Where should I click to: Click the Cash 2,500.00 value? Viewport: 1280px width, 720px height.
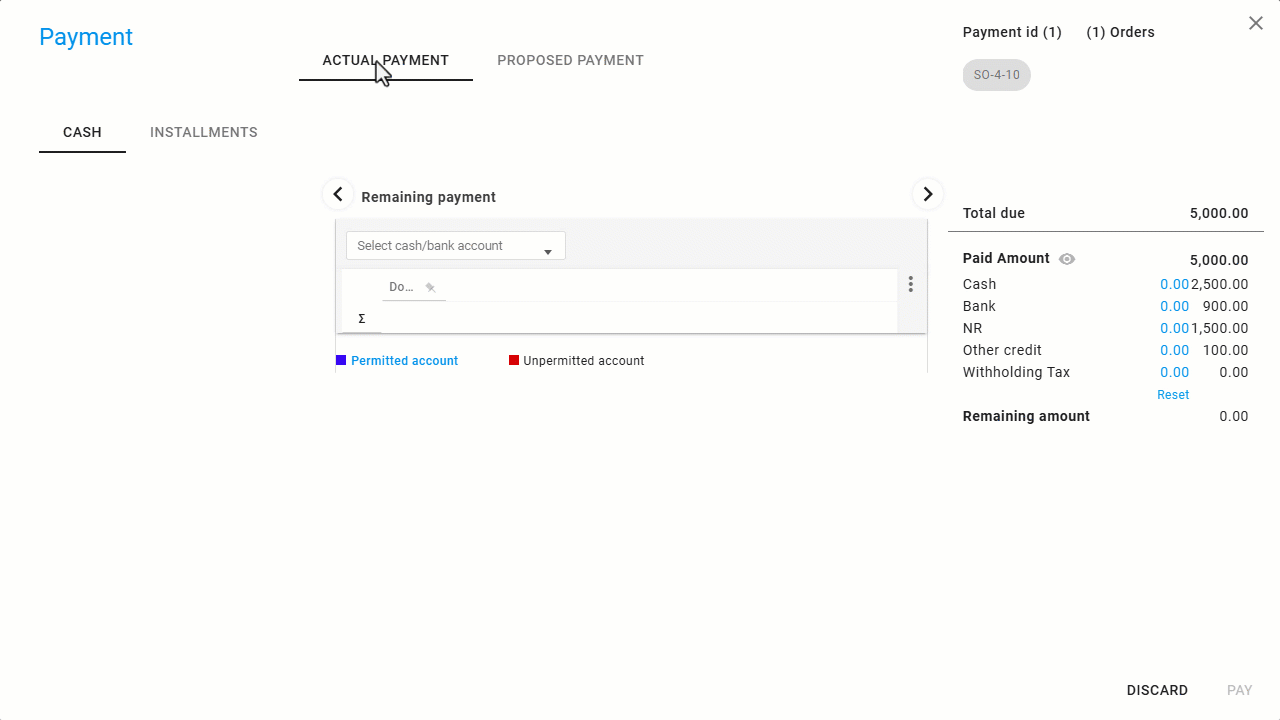(x=1220, y=284)
